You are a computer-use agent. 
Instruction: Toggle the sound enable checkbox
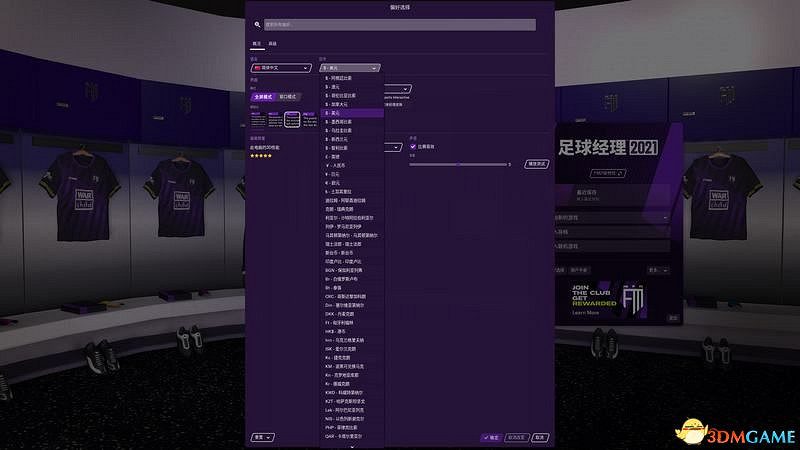[x=412, y=146]
